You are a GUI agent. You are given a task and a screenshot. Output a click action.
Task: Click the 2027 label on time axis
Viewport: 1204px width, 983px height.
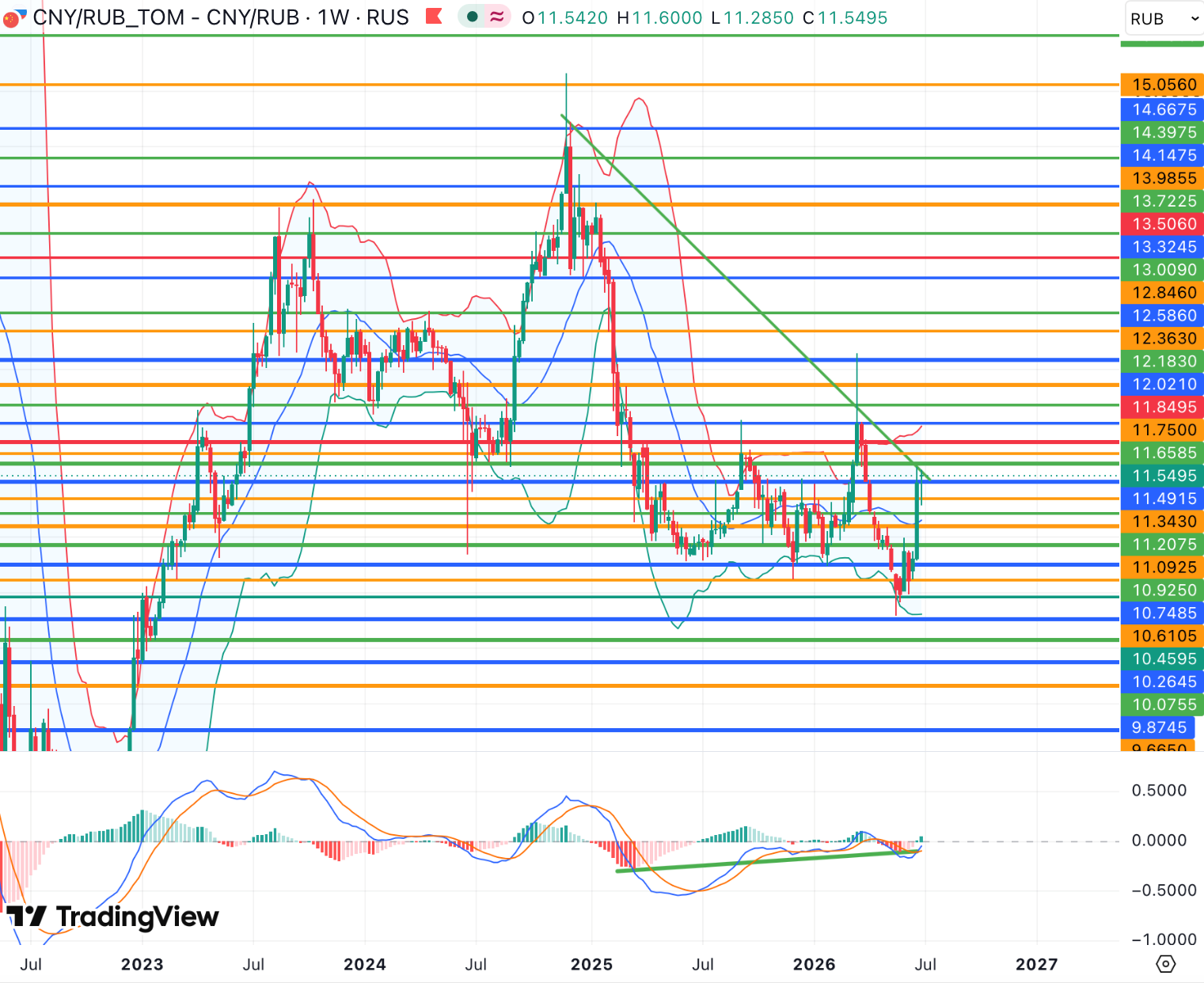tap(1036, 964)
